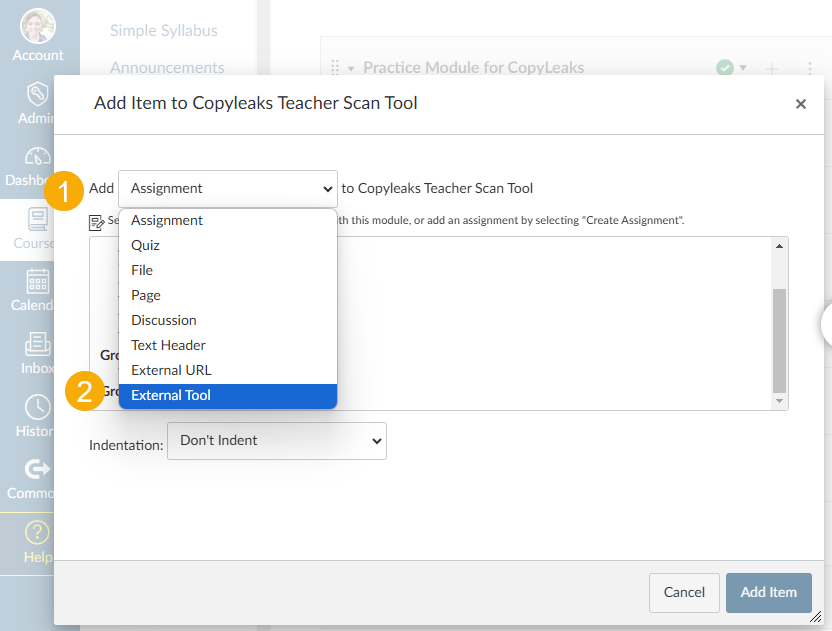This screenshot has width=832, height=631.
Task: Open the Announcements course link
Action: (167, 68)
